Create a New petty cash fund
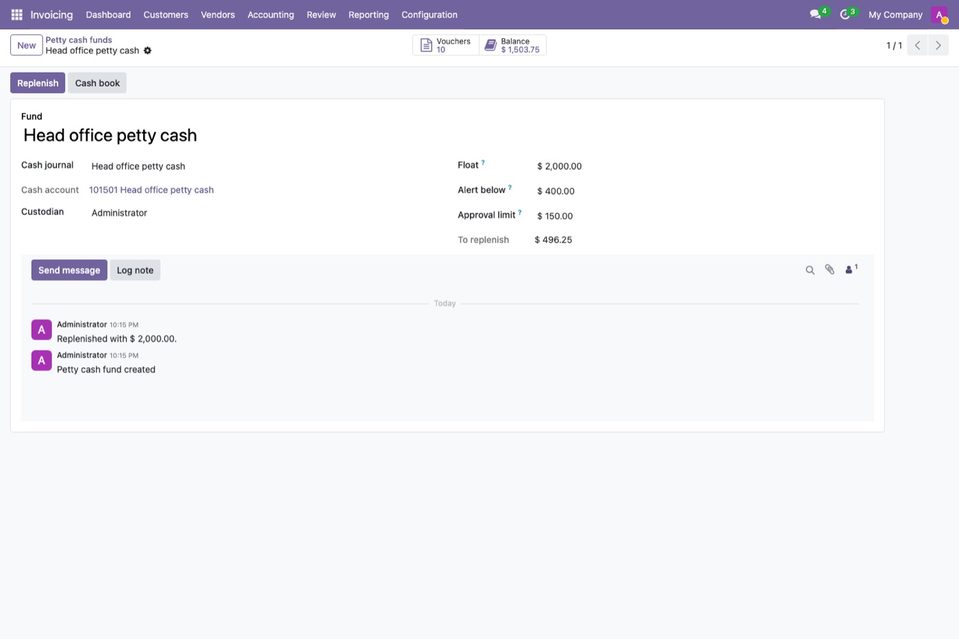Viewport: 959px width, 639px height. pos(26,45)
